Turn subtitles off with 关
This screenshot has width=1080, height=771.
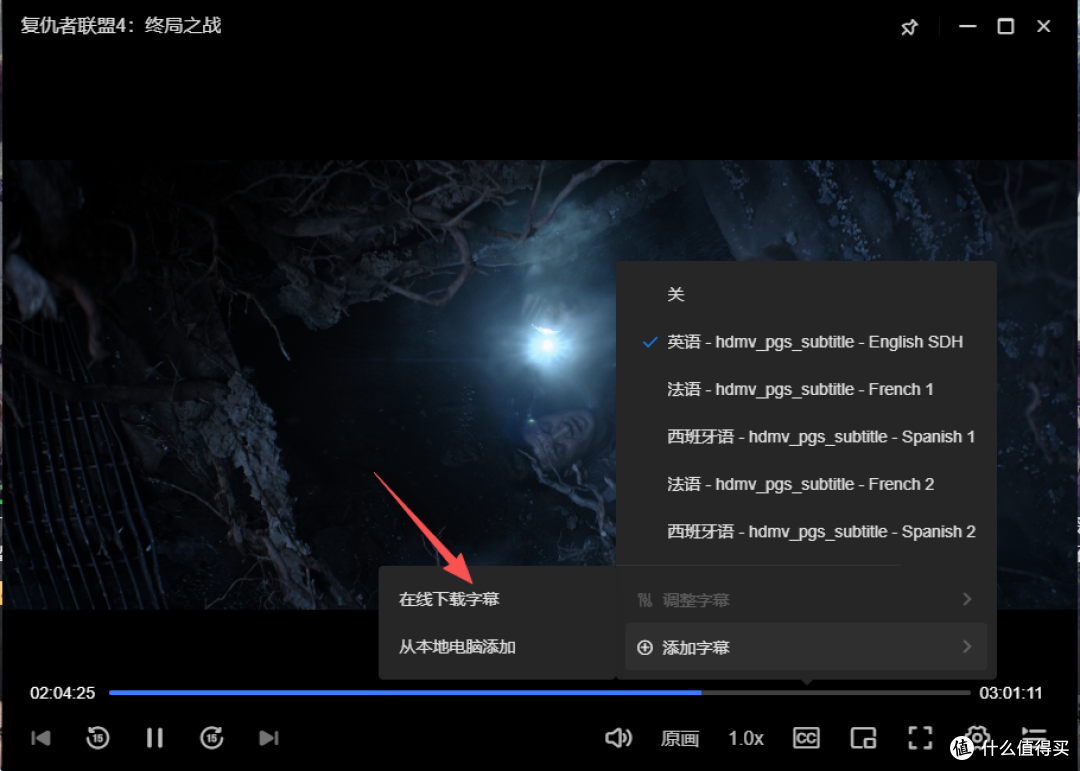pyautogui.click(x=806, y=294)
